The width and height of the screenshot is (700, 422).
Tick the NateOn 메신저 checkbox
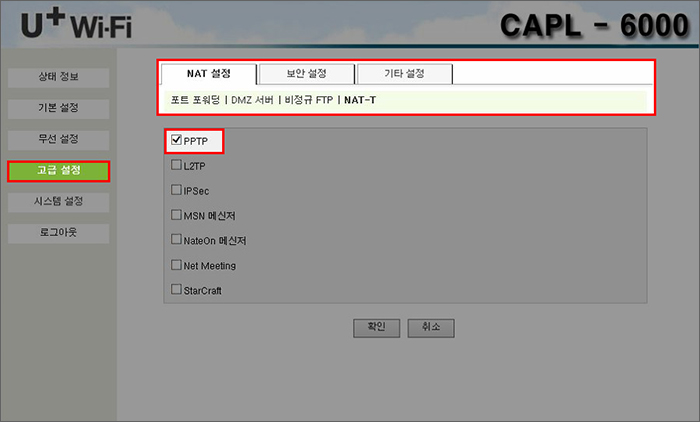coord(177,240)
